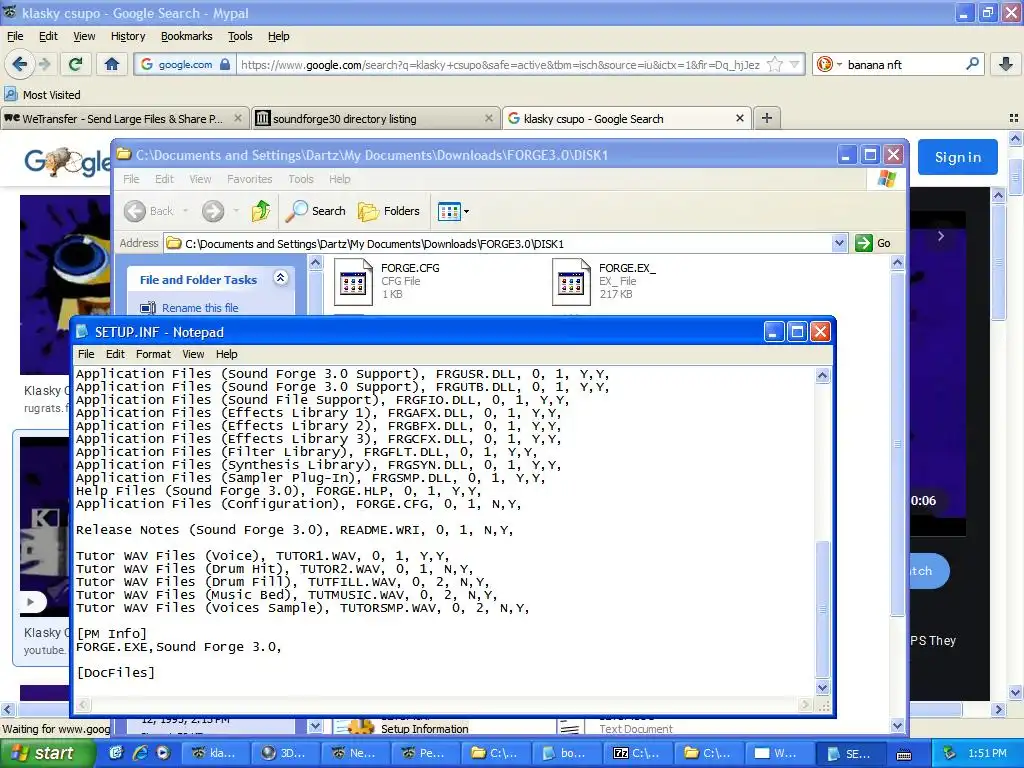1024x768 pixels.
Task: Bookmark this page with the star icon
Action: coord(775,64)
